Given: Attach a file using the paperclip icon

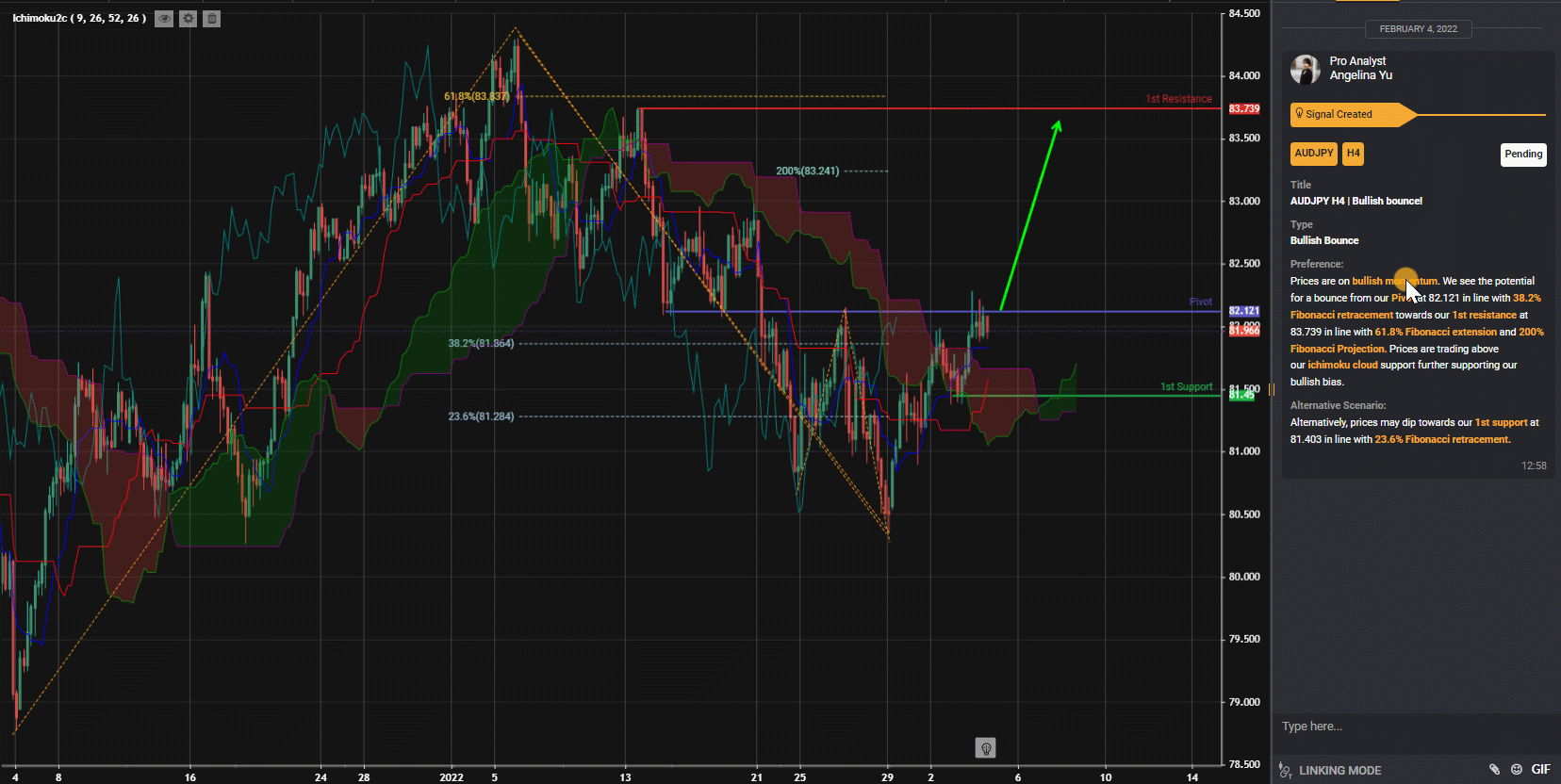Looking at the screenshot, I should pos(1494,770).
